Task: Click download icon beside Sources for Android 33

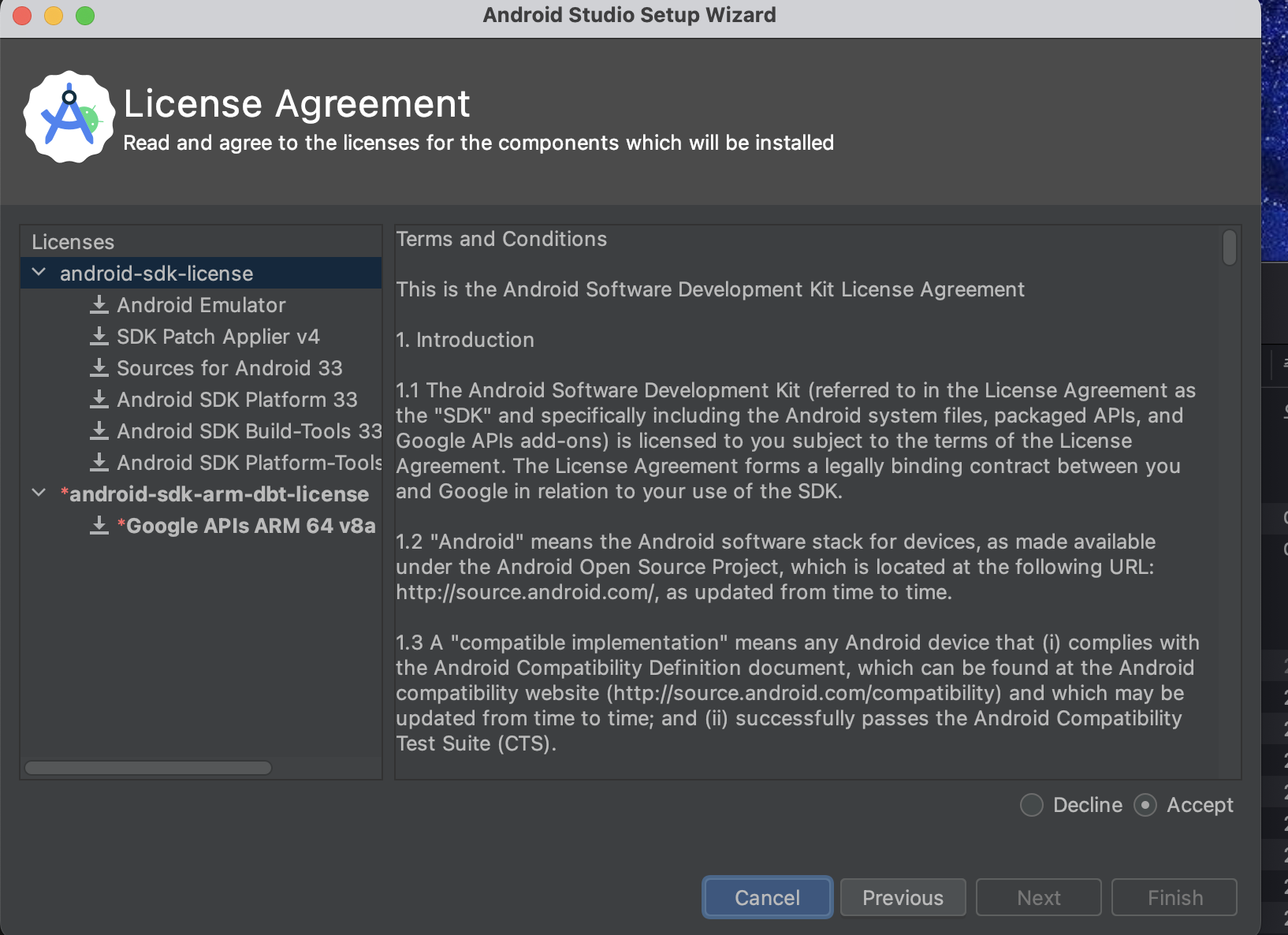Action: (99, 368)
